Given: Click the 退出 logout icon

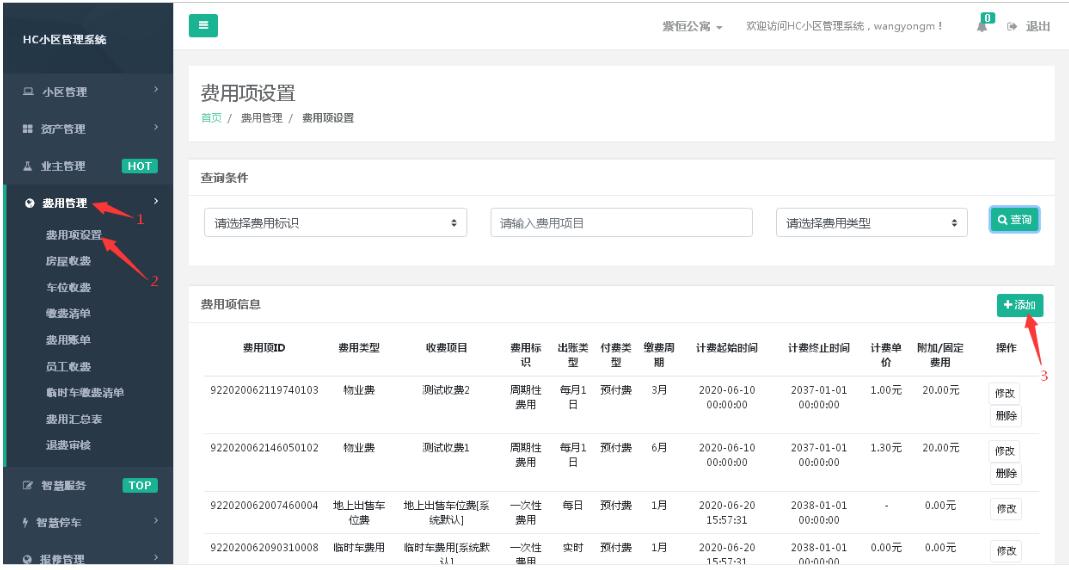Looking at the screenshot, I should (1012, 26).
